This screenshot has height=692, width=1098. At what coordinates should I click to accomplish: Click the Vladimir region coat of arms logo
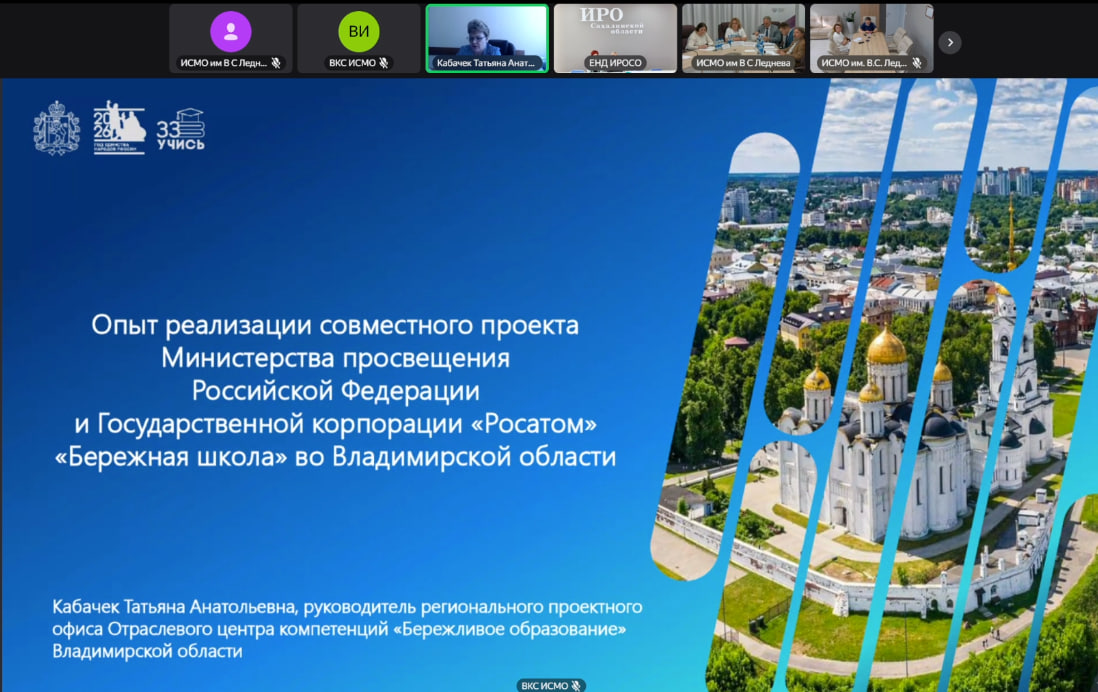(x=57, y=128)
